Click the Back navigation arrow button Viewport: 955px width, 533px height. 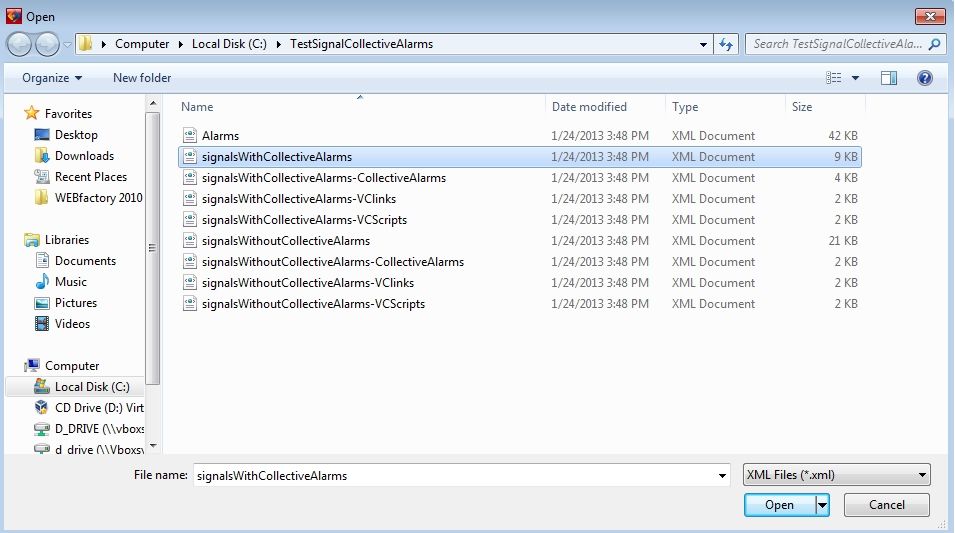click(19, 44)
